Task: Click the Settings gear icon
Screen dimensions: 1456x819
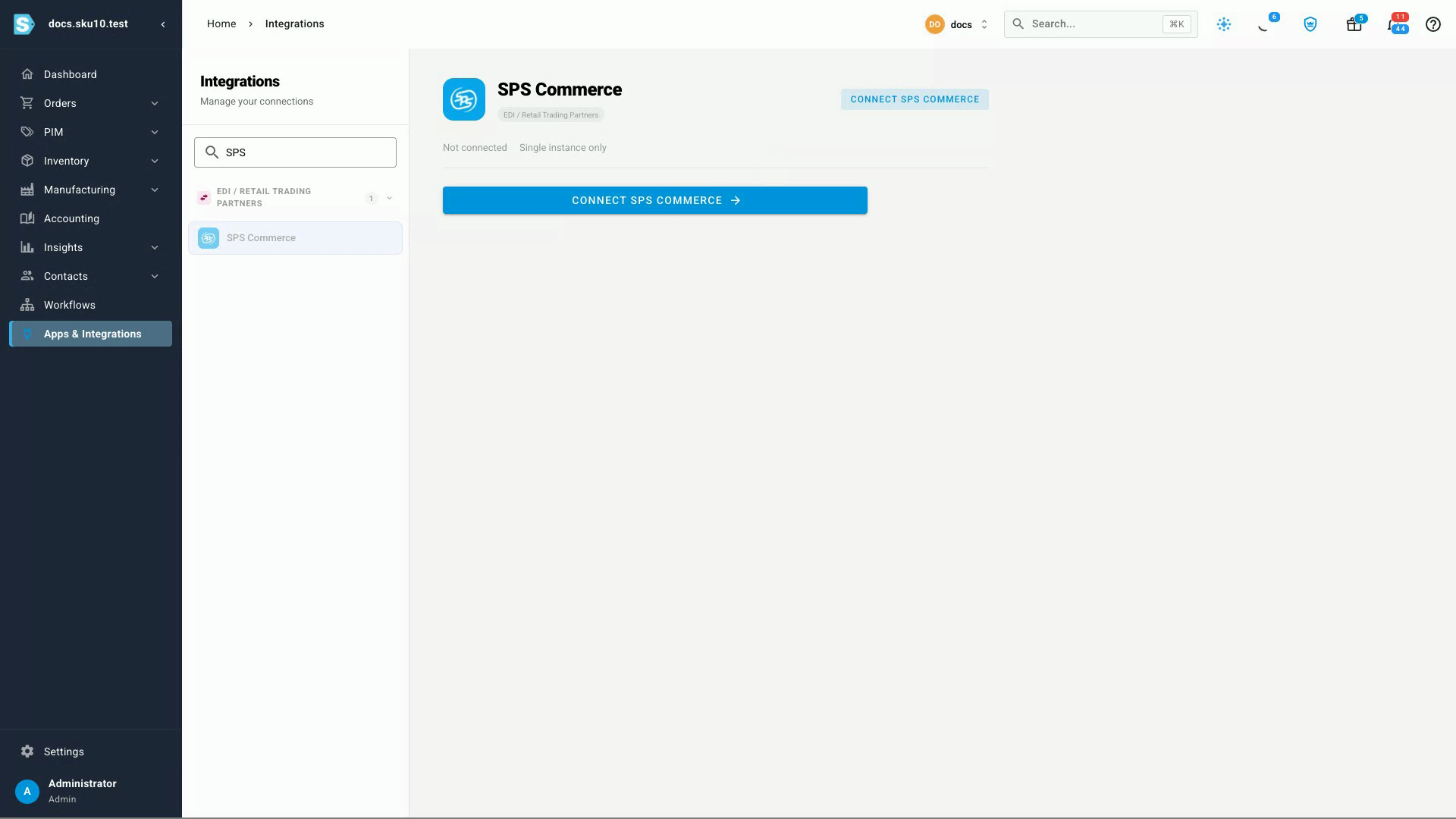Action: pyautogui.click(x=27, y=752)
